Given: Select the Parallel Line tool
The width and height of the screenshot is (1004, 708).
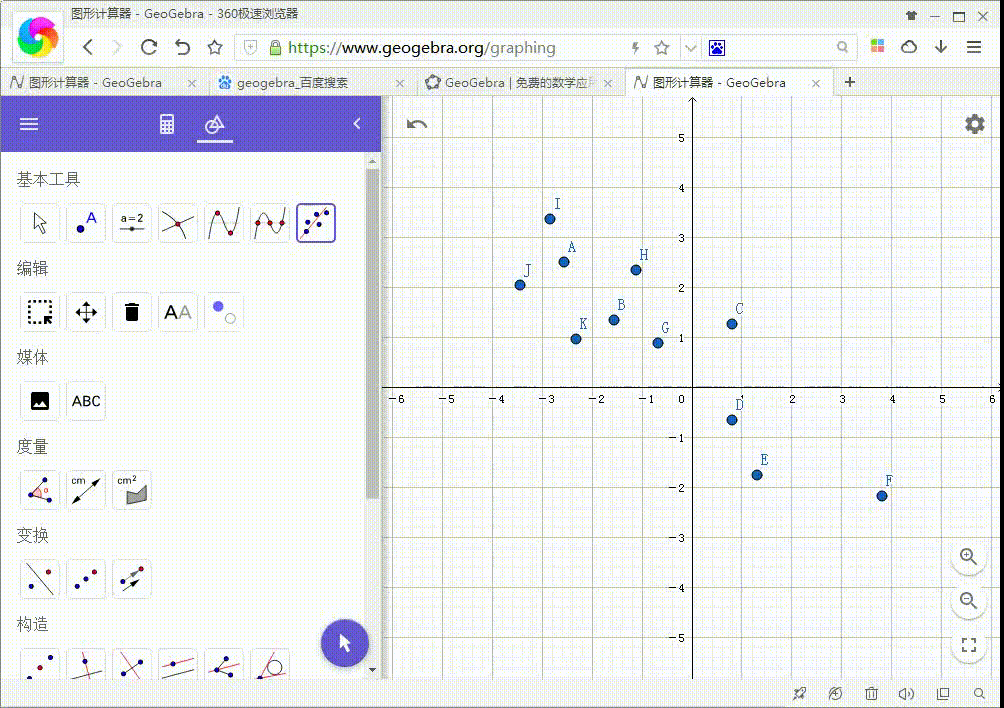Looking at the screenshot, I should coord(177,664).
